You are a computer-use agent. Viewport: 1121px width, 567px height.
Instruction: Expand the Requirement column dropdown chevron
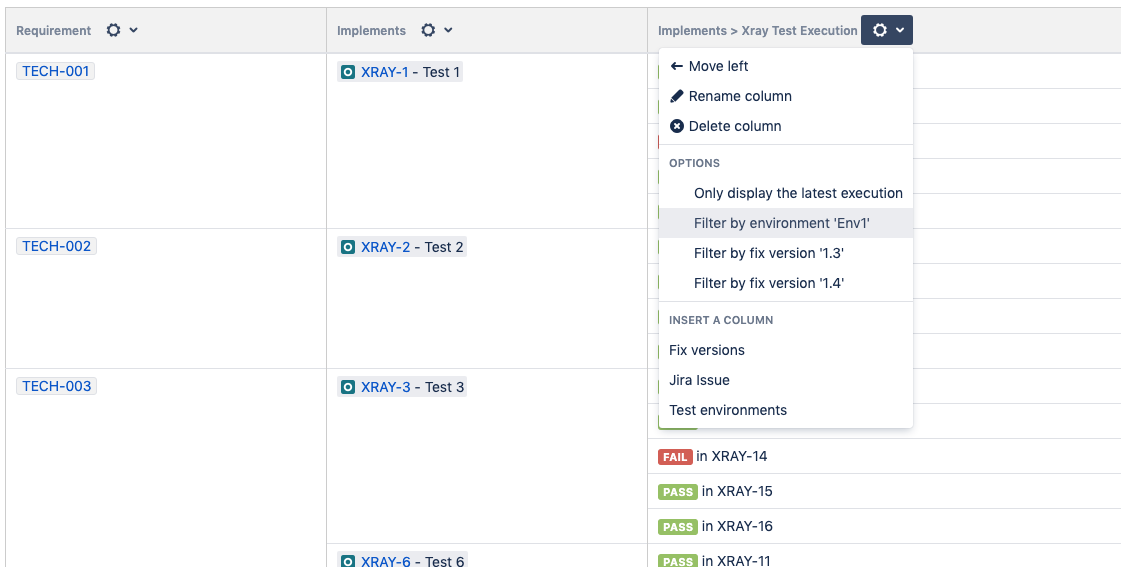(x=134, y=31)
